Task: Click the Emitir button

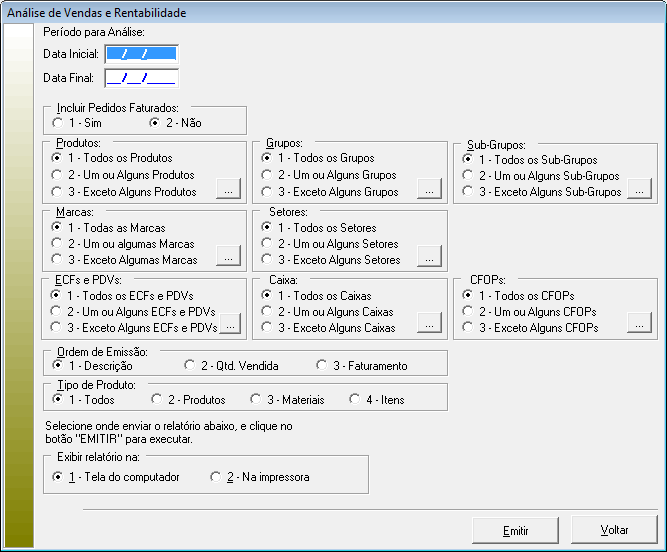Action: [x=515, y=530]
